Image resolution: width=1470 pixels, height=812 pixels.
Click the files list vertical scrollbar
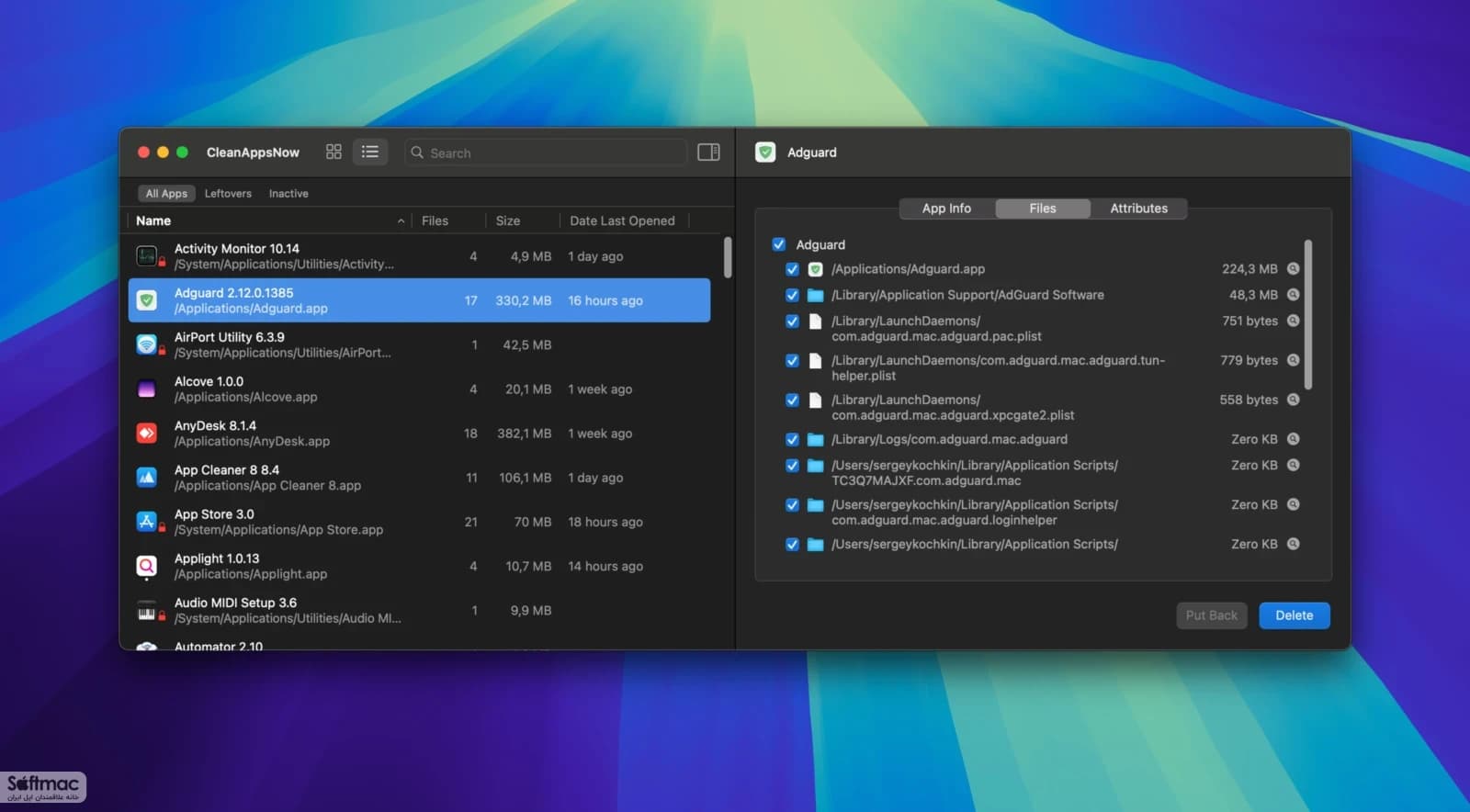[x=1307, y=314]
